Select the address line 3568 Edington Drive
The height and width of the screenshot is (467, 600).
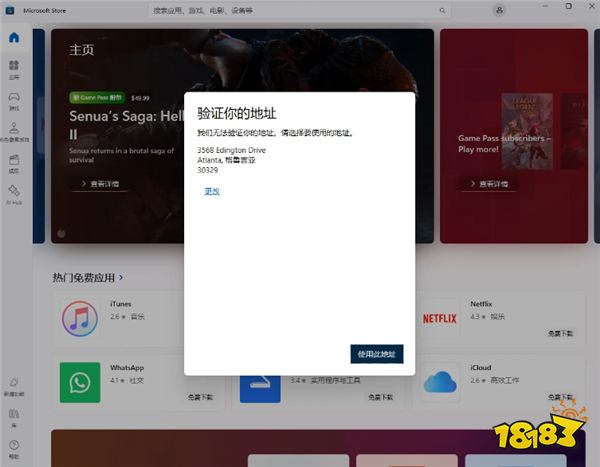click(232, 150)
